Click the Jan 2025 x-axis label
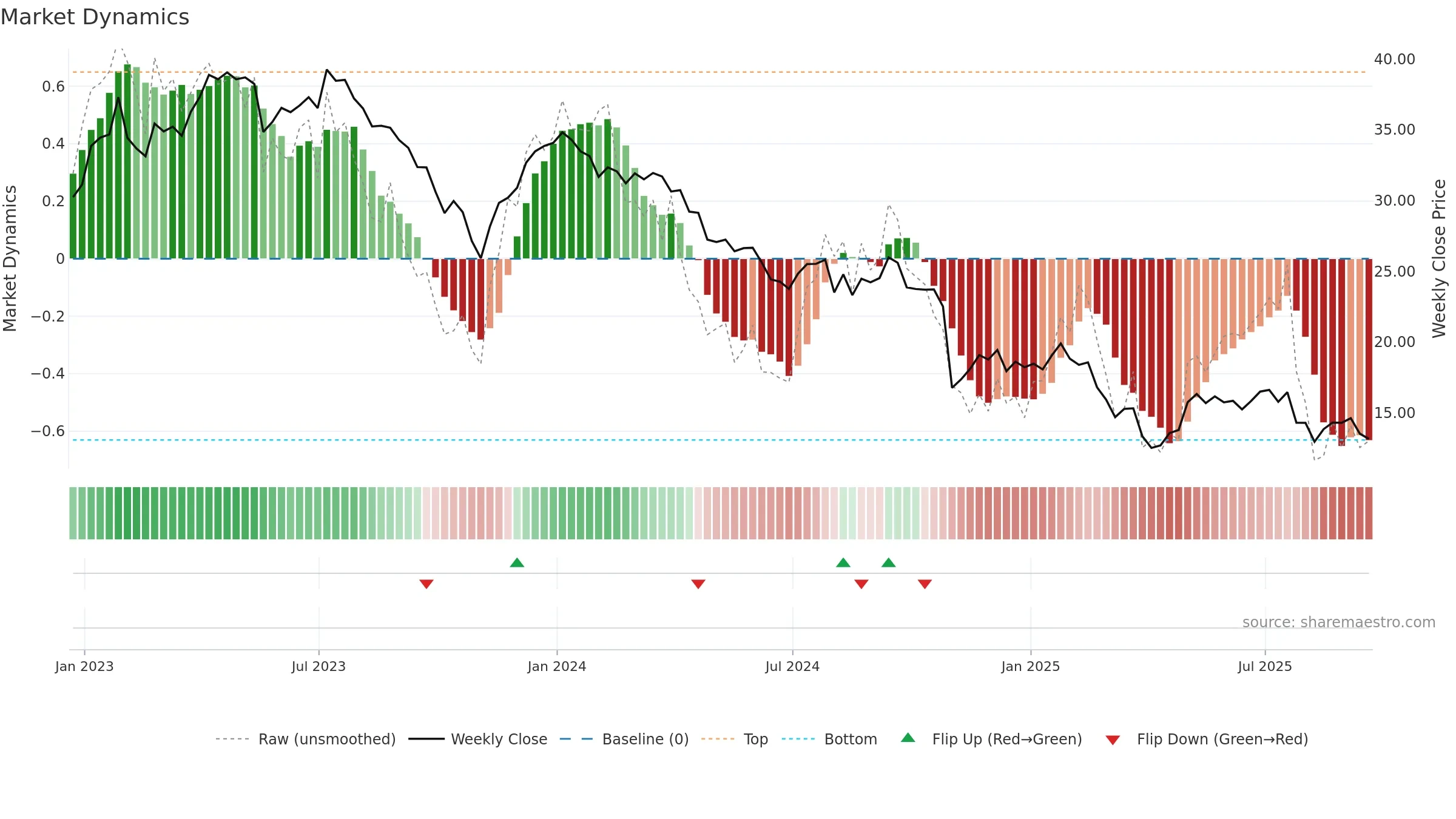This screenshot has height=819, width=1456. point(1031,666)
